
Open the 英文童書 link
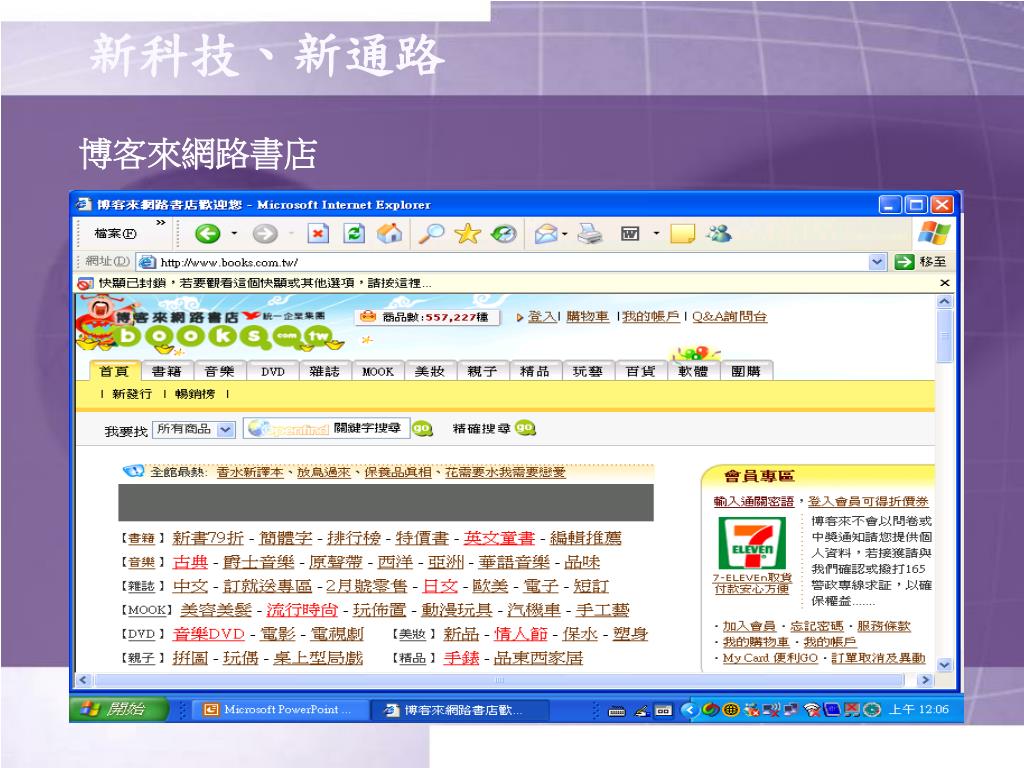pos(500,538)
